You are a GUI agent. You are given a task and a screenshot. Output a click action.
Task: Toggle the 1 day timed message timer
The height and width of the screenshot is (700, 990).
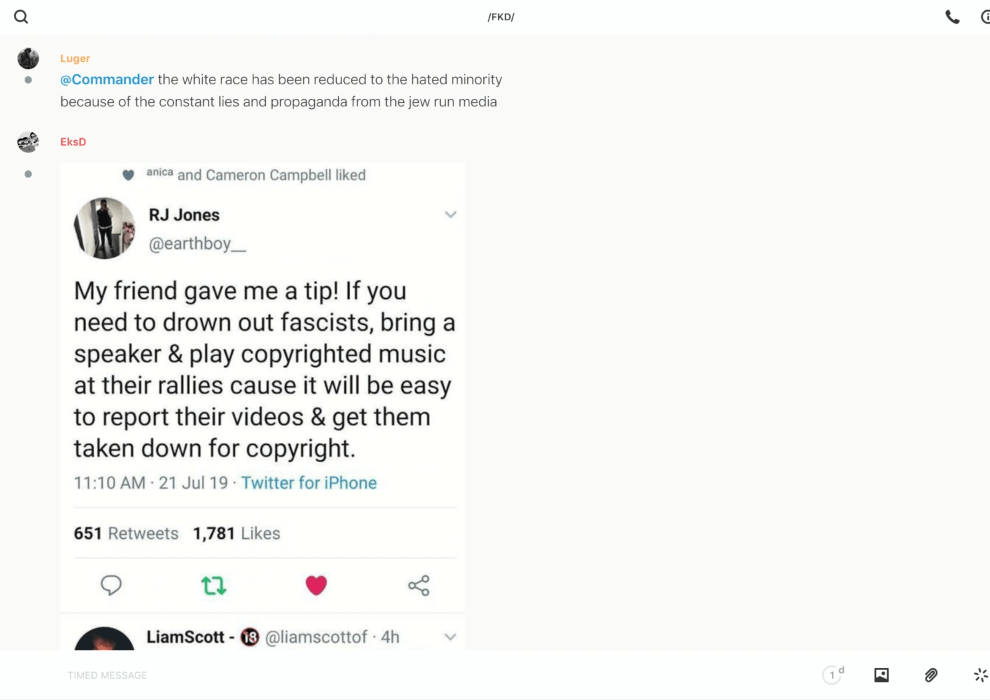833,675
